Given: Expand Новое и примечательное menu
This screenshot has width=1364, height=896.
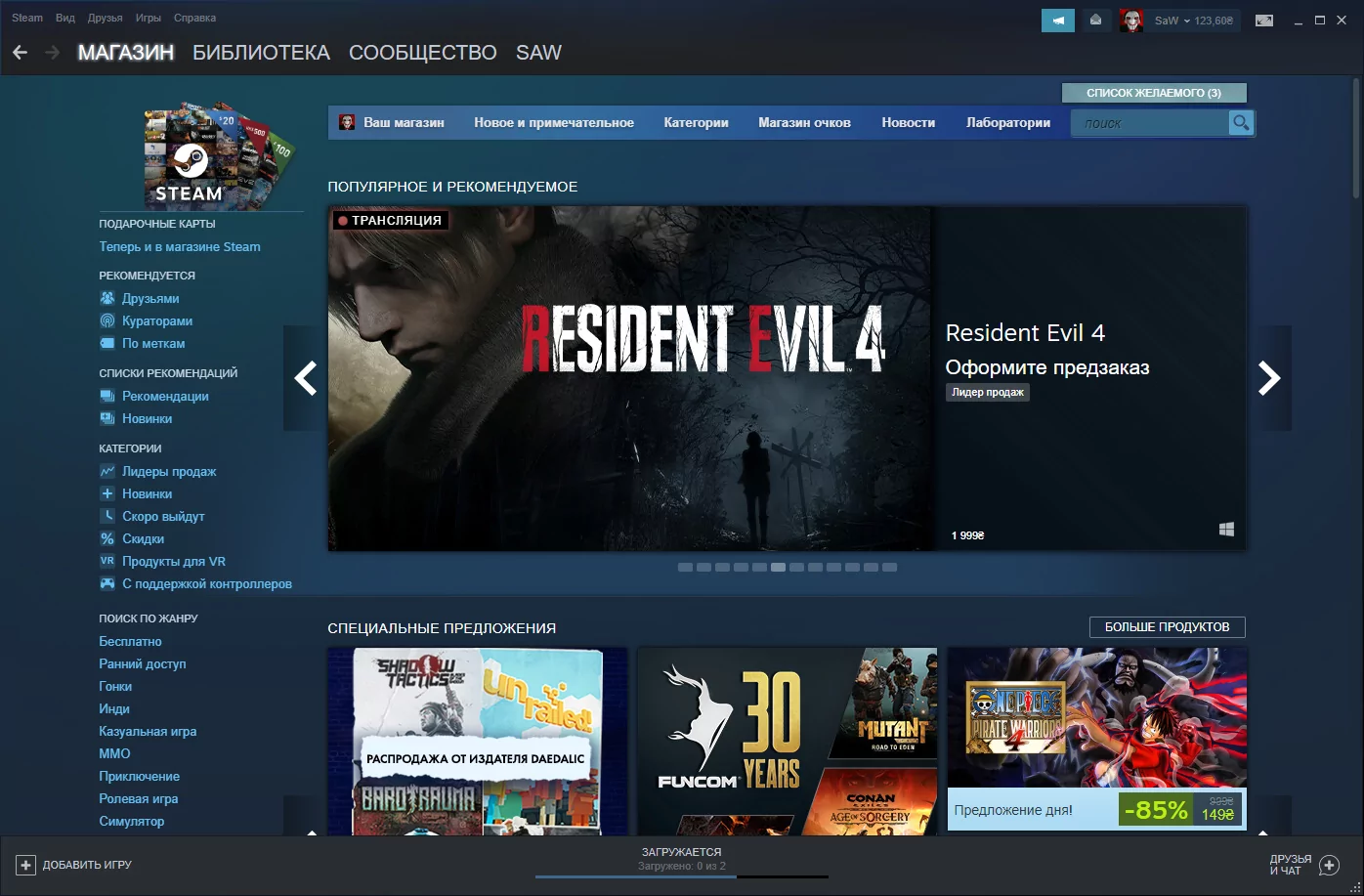Looking at the screenshot, I should (x=554, y=122).
